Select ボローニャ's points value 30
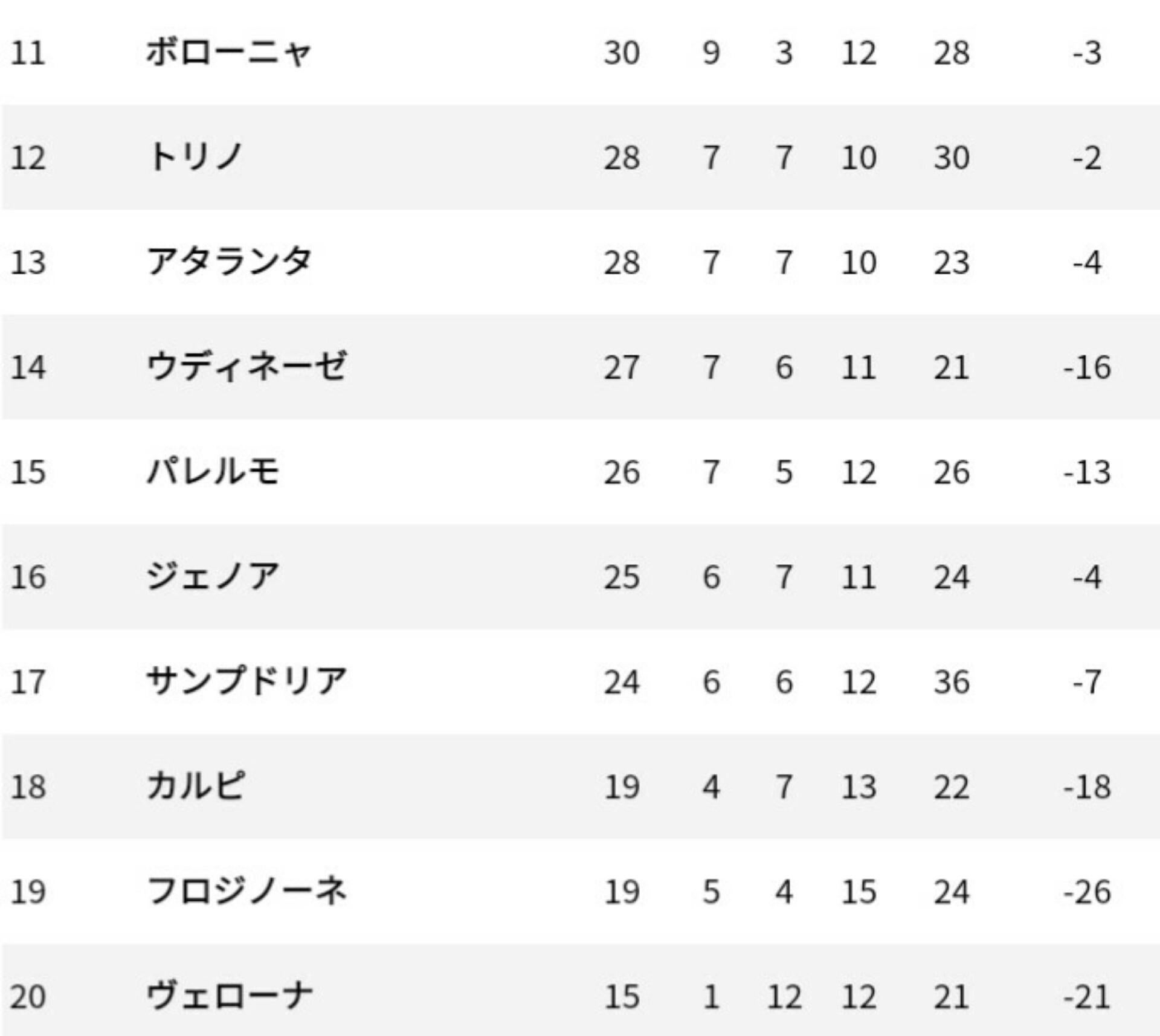 tap(622, 53)
